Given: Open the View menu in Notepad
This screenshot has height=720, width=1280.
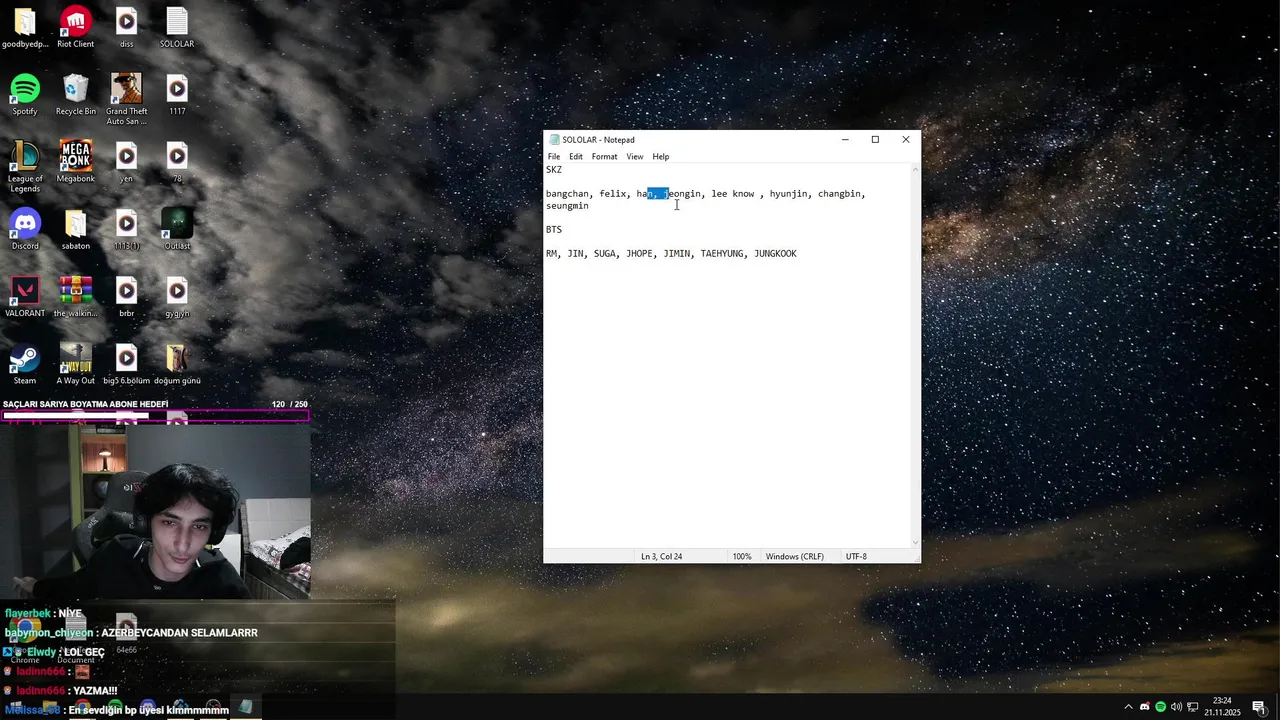Looking at the screenshot, I should pyautogui.click(x=635, y=157).
